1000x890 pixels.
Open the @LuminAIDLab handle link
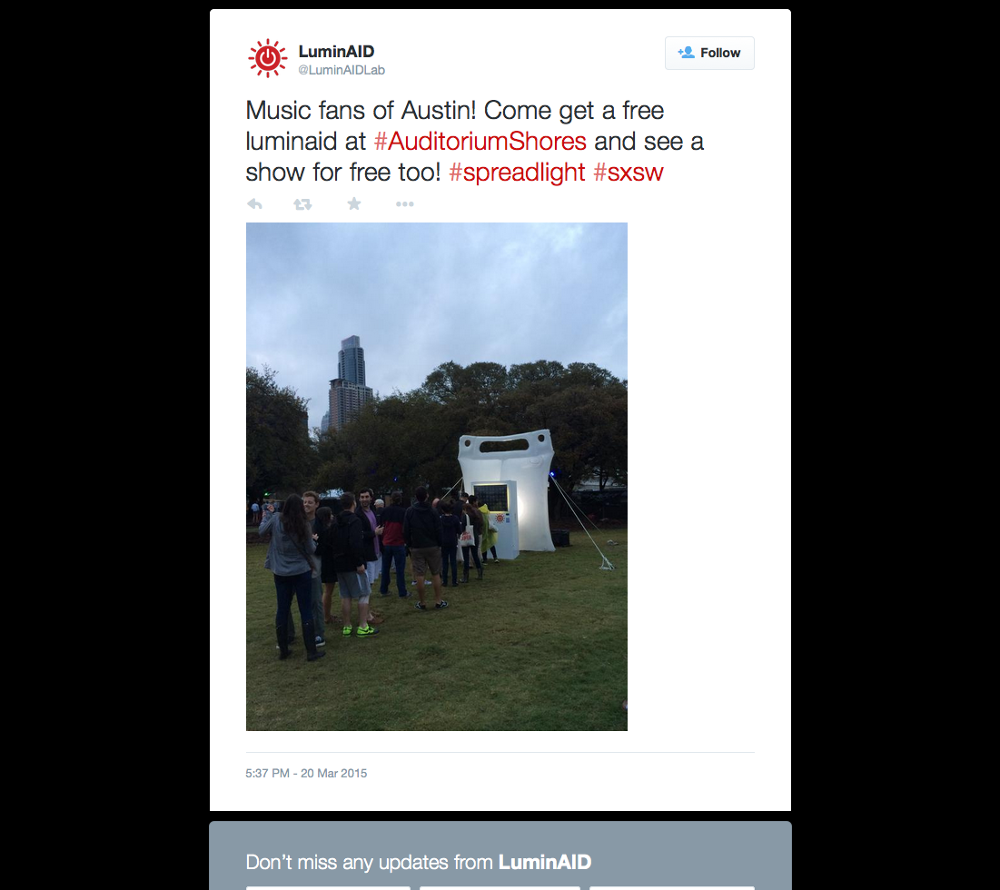point(341,70)
